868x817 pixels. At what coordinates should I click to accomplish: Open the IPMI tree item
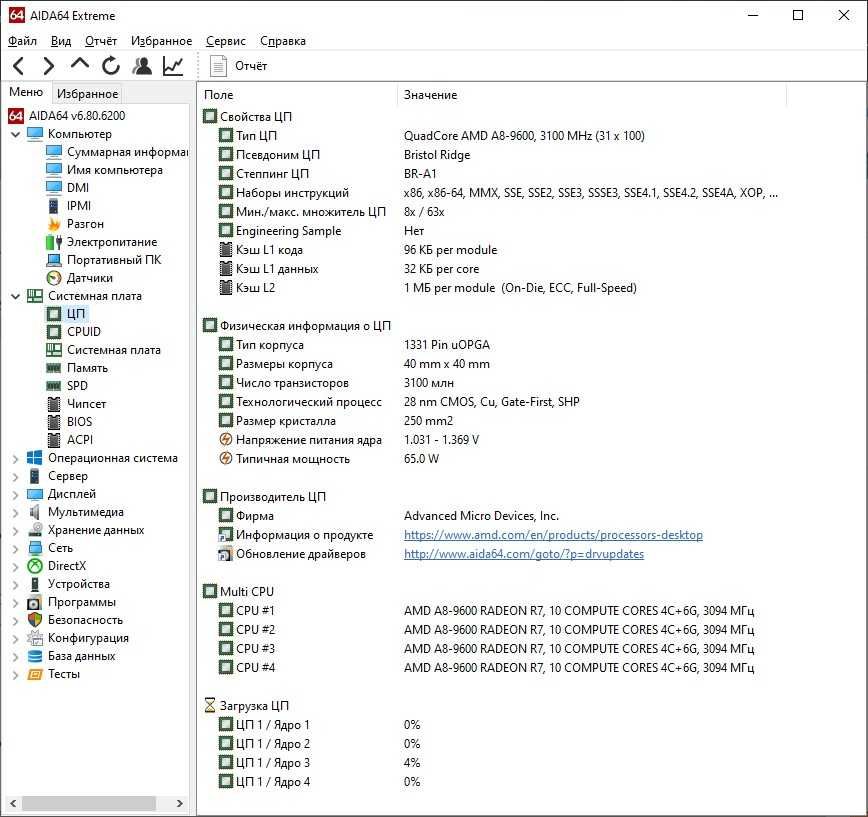click(x=69, y=206)
